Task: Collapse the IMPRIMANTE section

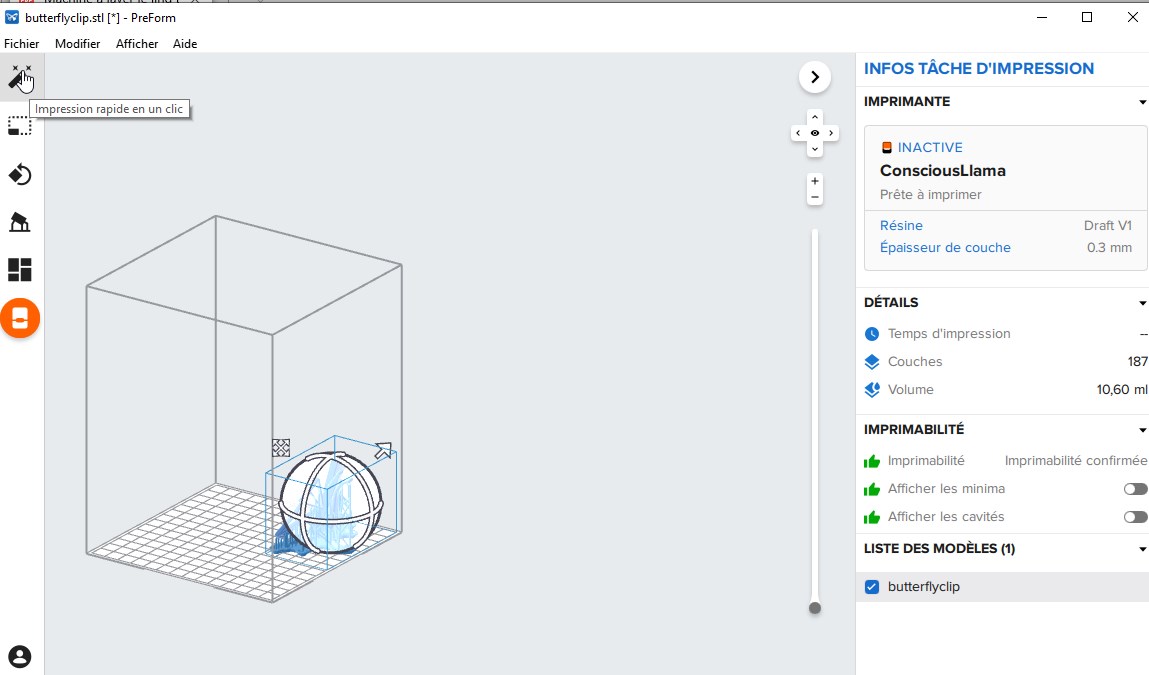Action: point(1142,102)
